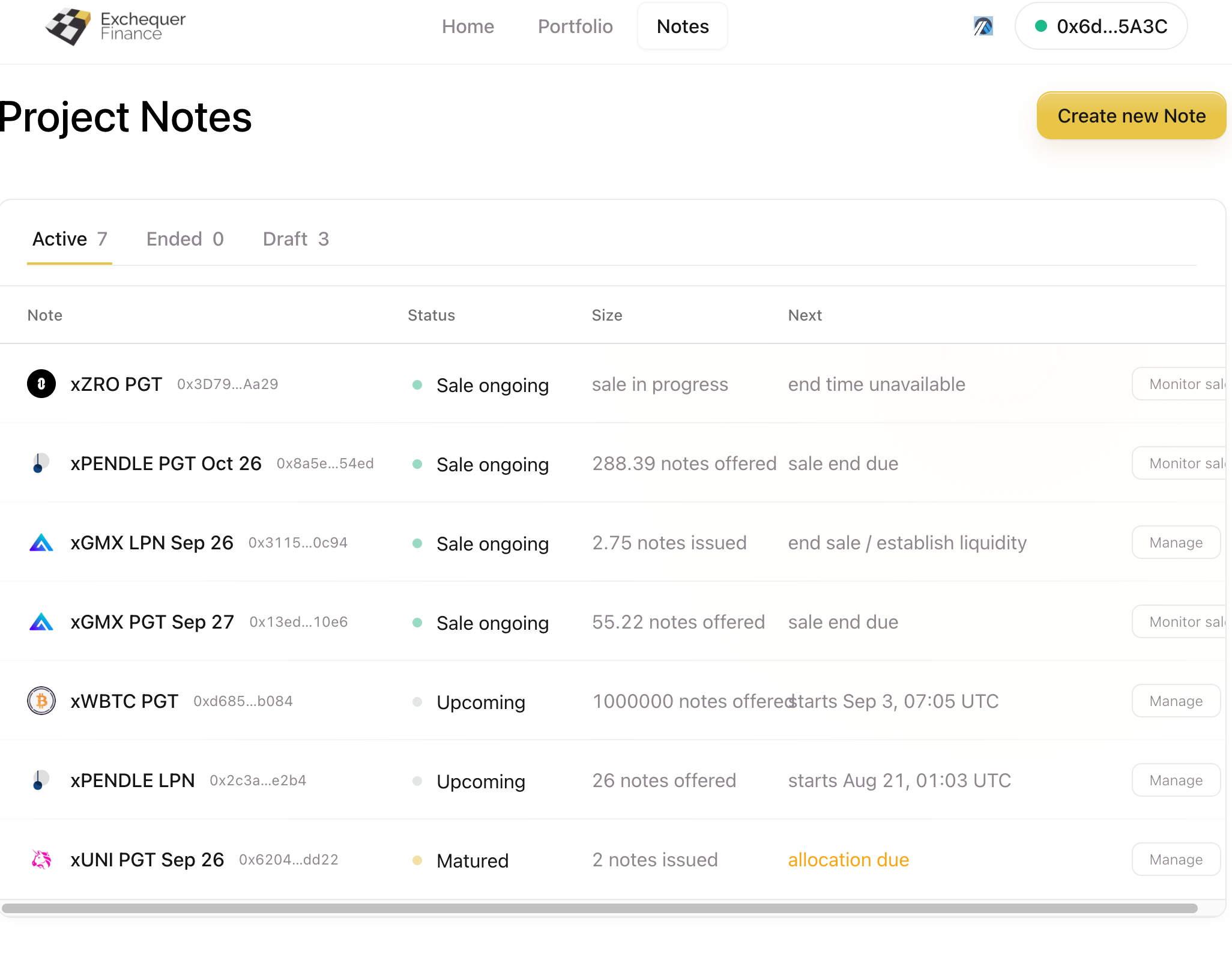
Task: Click Manage for xGMX LPN Sep 26
Action: (1176, 543)
